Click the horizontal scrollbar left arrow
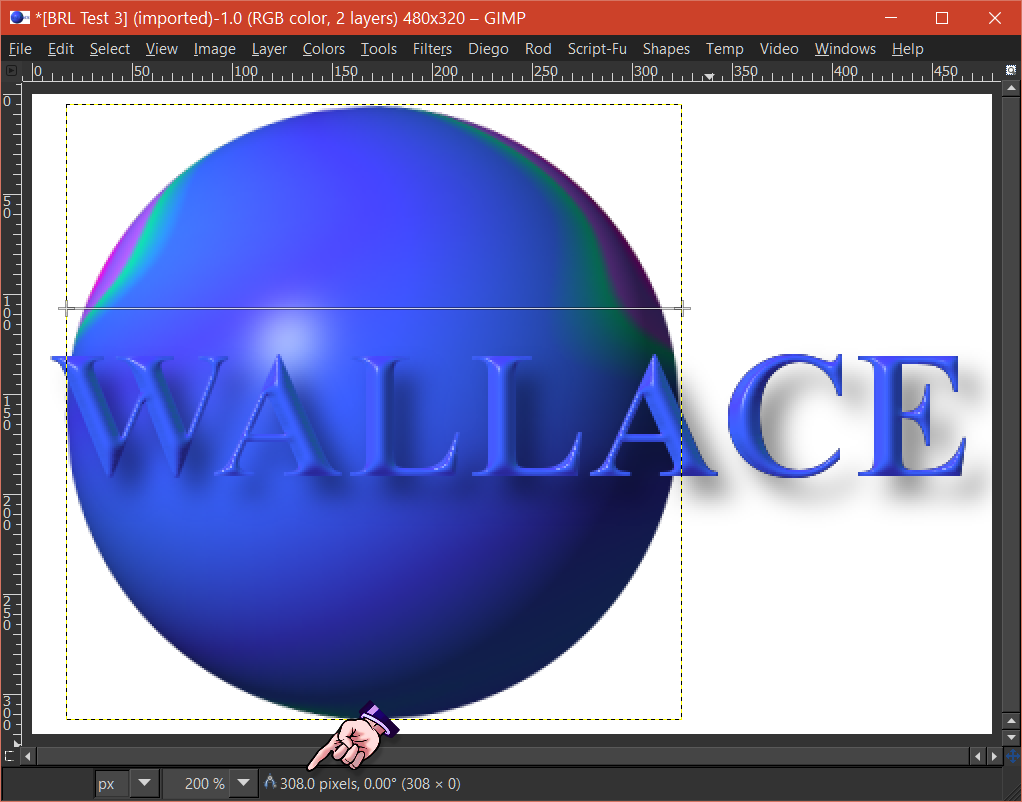1022x802 pixels. (x=28, y=756)
